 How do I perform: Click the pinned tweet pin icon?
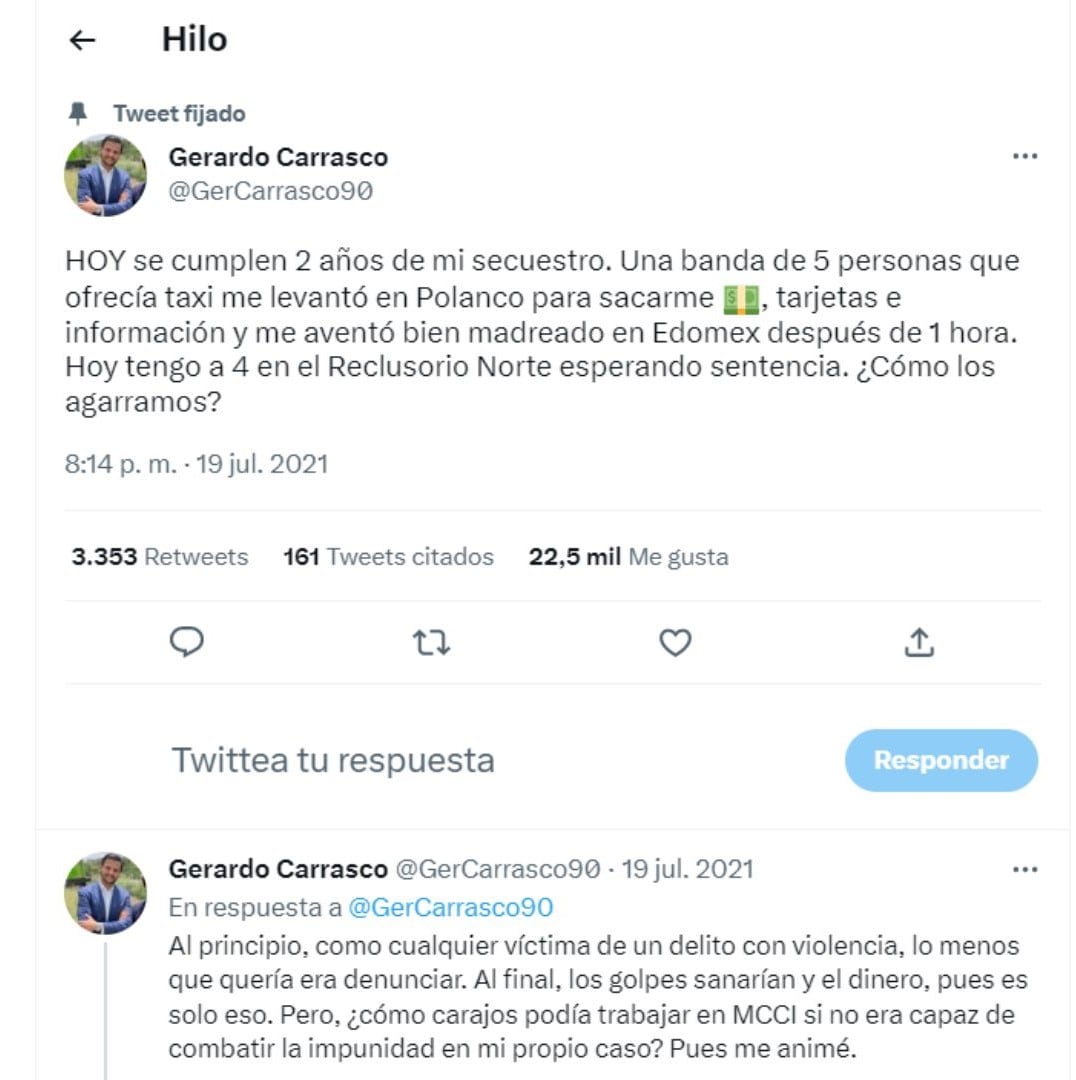click(78, 113)
